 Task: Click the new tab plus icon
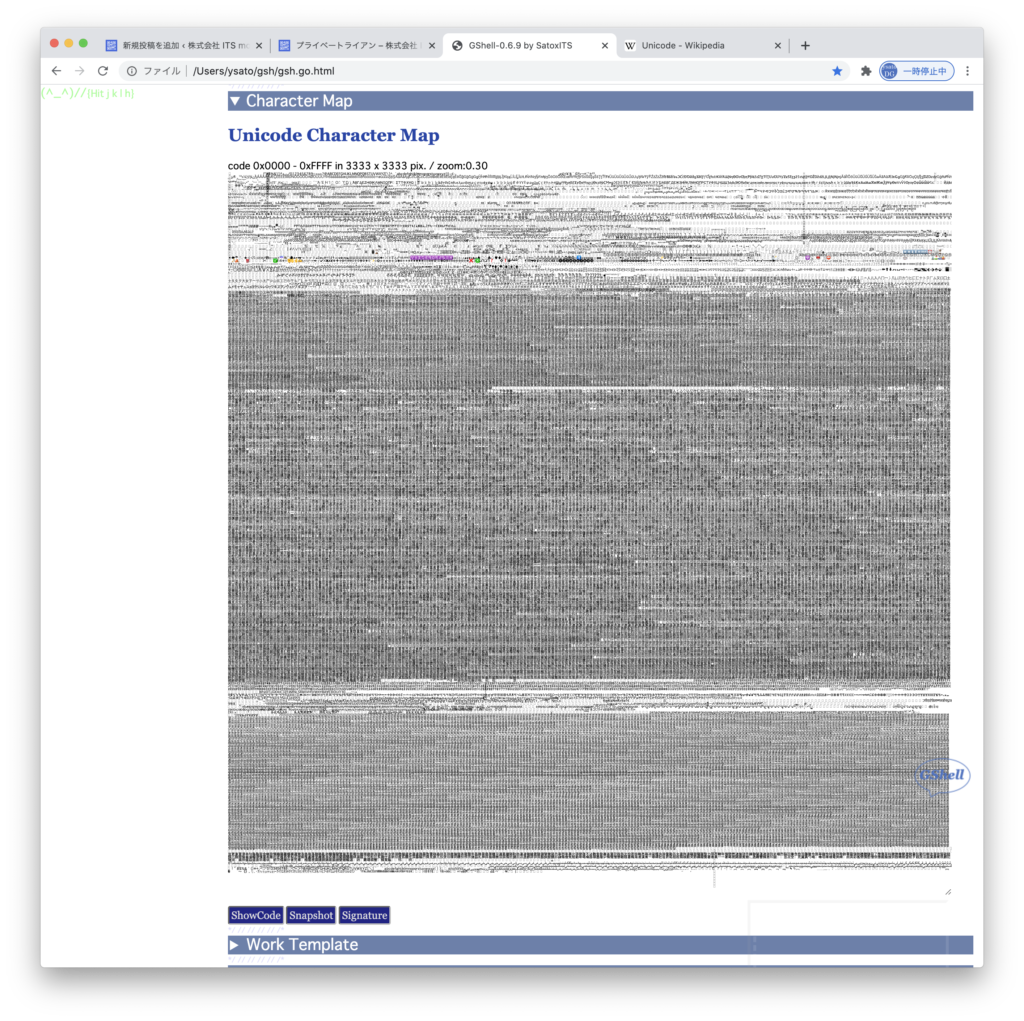(x=805, y=45)
